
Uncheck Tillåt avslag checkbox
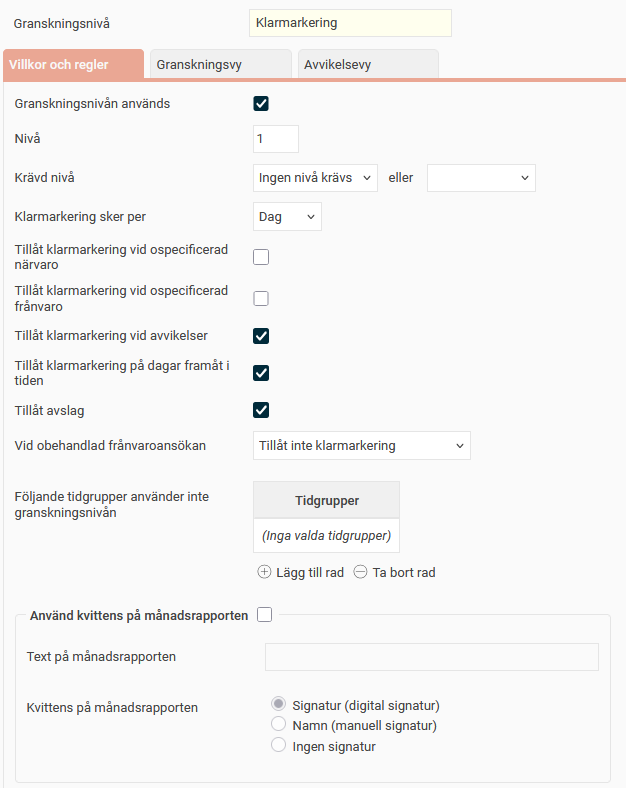261,409
